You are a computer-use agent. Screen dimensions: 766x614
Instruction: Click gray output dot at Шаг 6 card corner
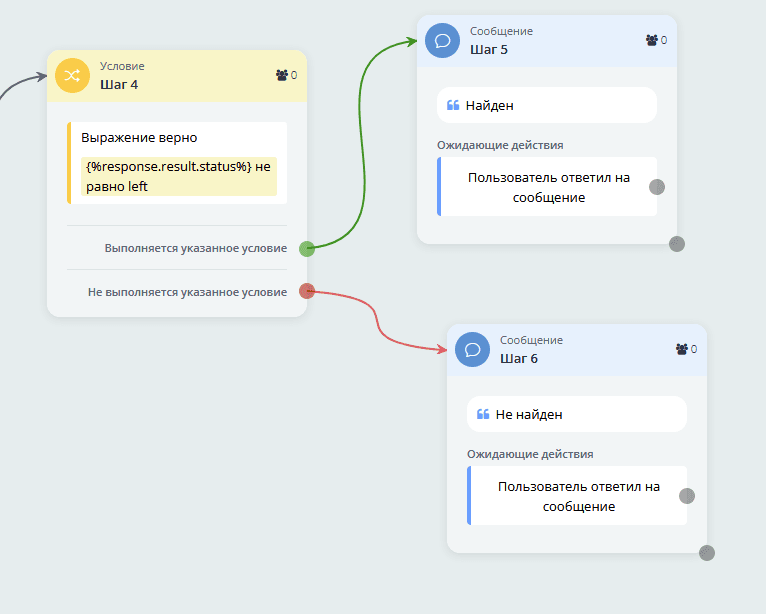[707, 553]
